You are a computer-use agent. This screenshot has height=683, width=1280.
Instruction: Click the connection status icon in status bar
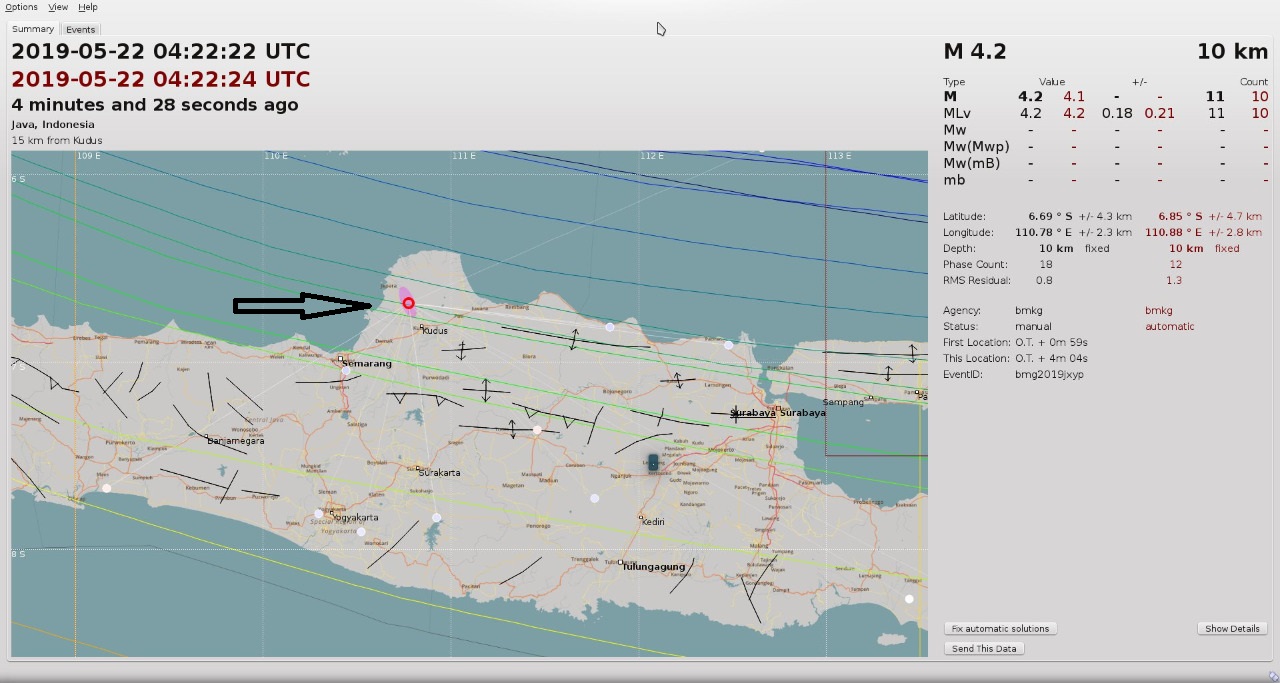(1273, 676)
